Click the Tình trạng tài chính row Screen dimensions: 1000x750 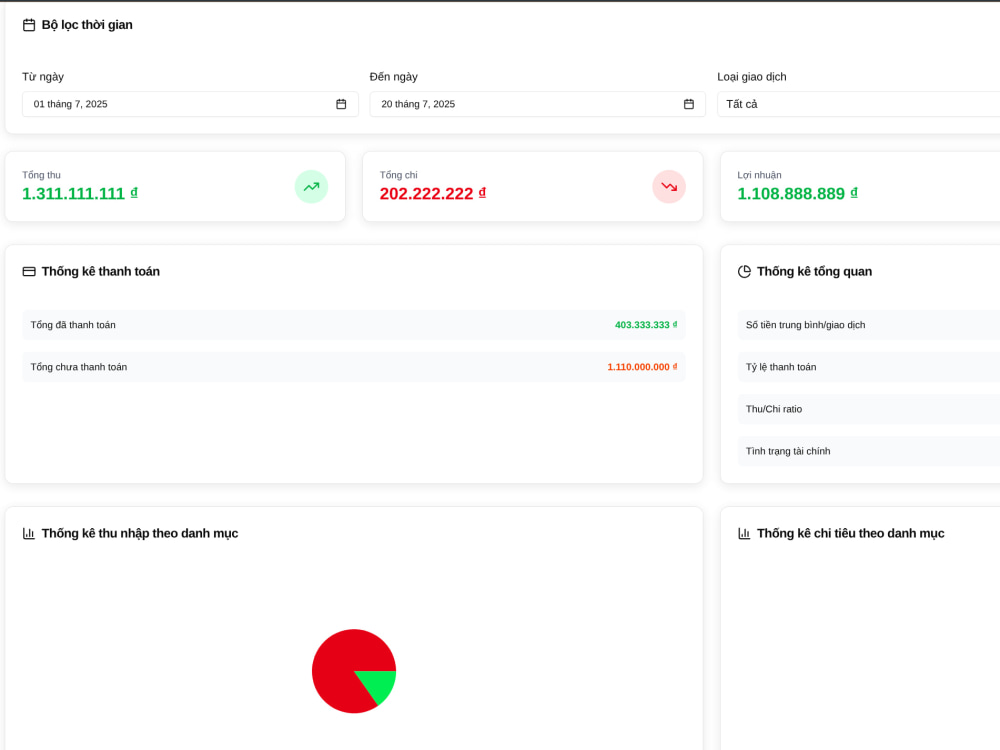(x=869, y=451)
